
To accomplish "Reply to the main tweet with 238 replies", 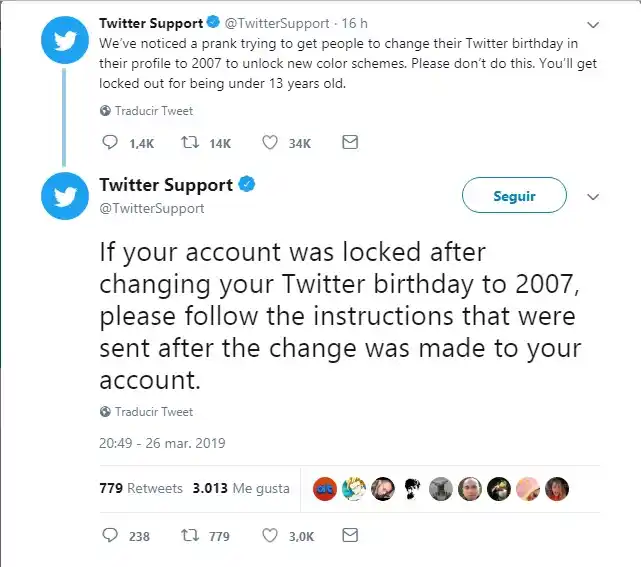I will tap(111, 536).
